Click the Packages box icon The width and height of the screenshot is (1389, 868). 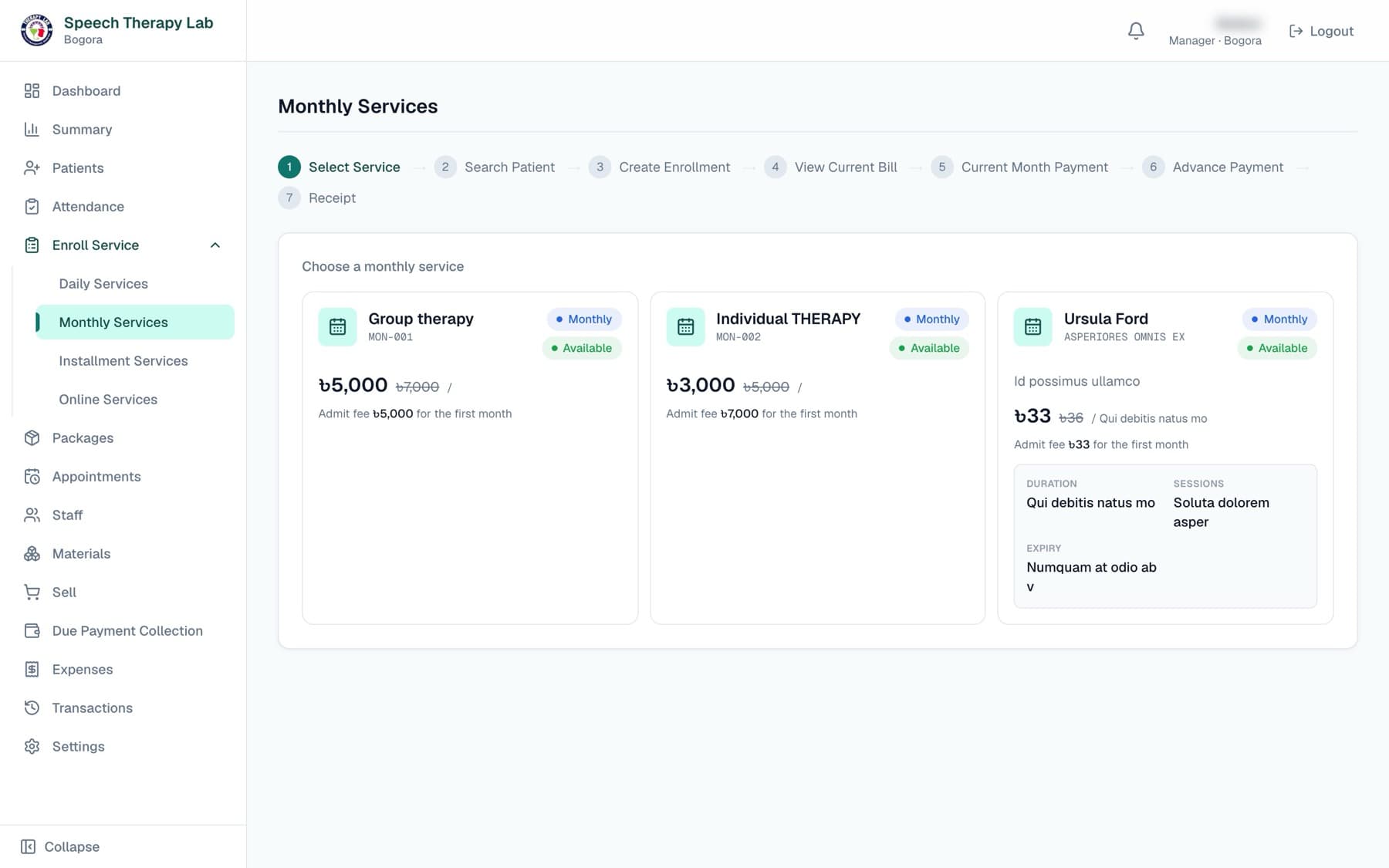click(32, 438)
